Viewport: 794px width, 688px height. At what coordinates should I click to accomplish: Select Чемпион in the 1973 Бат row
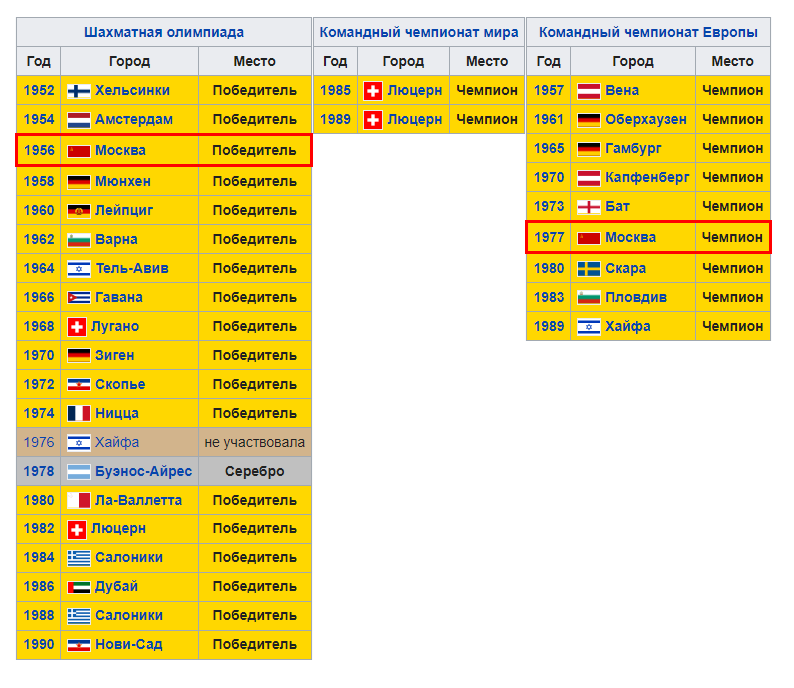coord(733,207)
